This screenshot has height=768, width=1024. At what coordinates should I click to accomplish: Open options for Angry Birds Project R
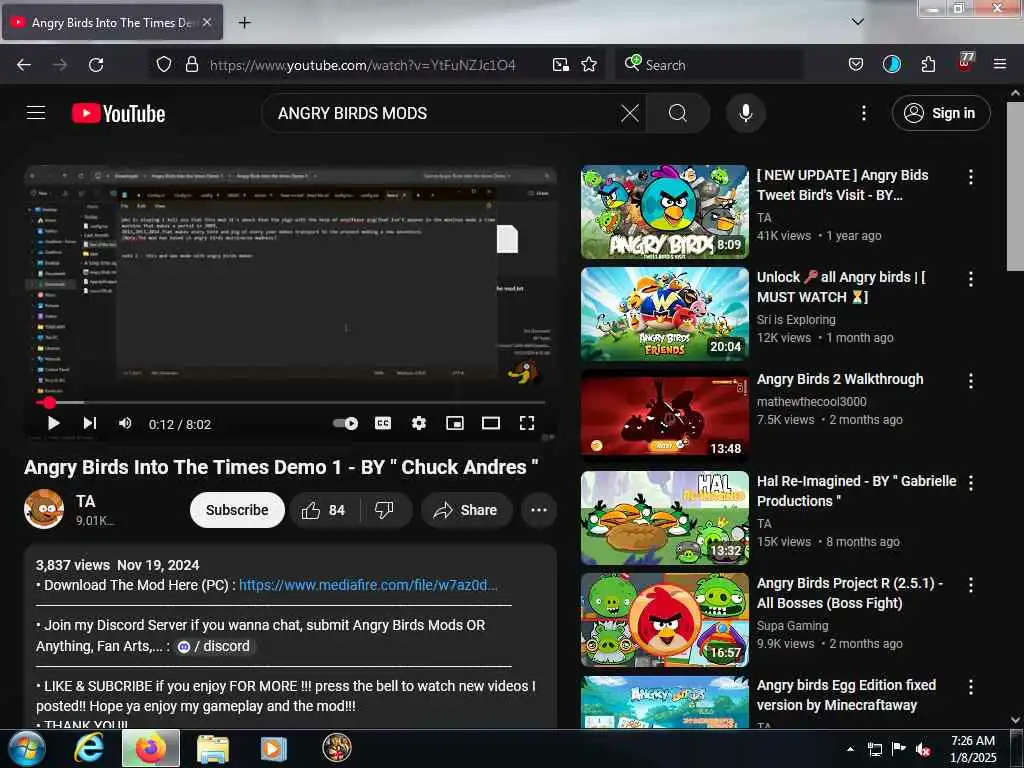coord(970,584)
